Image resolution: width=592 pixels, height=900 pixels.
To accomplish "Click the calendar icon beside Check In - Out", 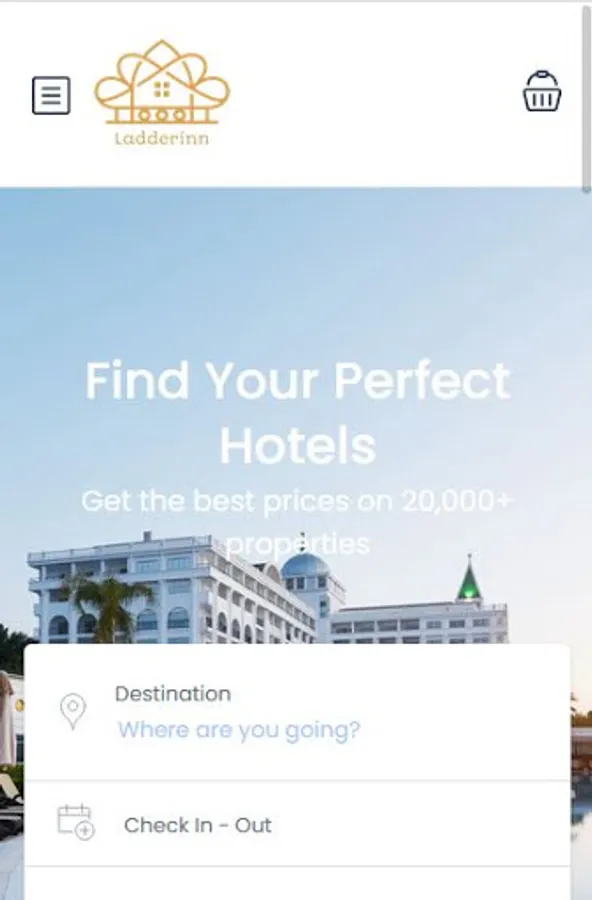I will pyautogui.click(x=76, y=822).
